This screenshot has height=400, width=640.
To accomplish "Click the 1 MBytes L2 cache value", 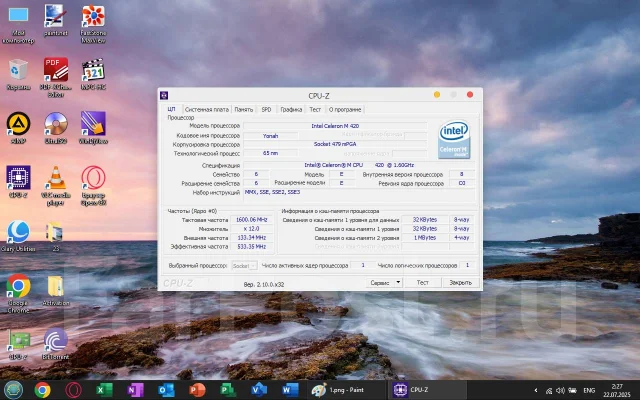I will [424, 238].
